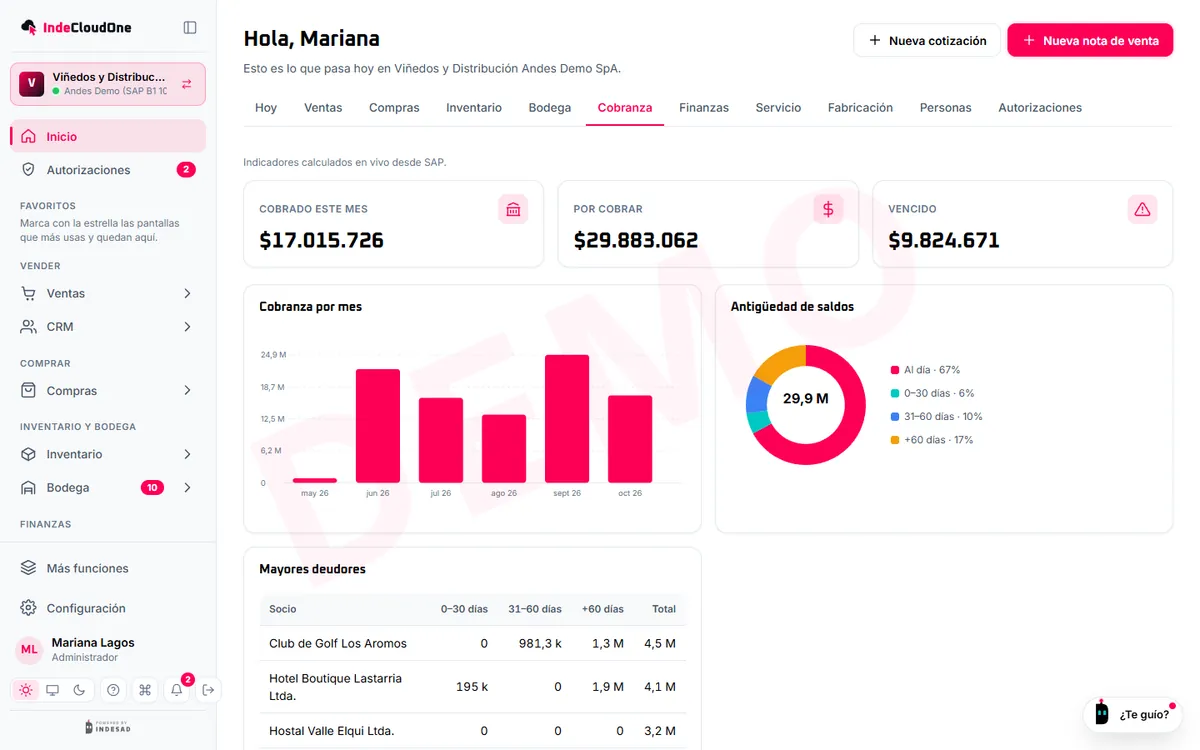Image resolution: width=1200 pixels, height=750 pixels.
Task: Switch to system theme
Action: [x=53, y=690]
